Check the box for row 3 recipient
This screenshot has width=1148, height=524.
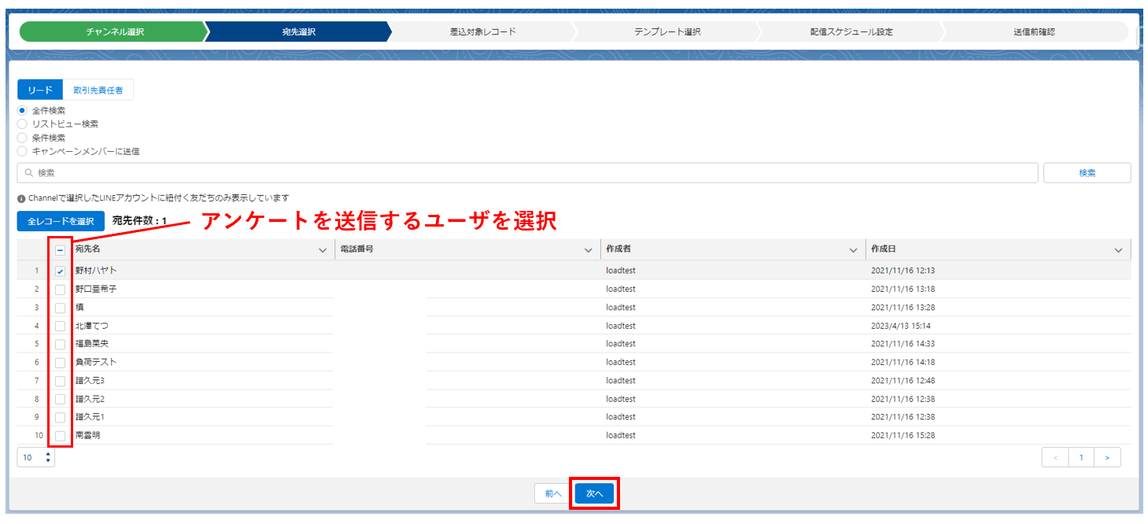click(x=60, y=307)
